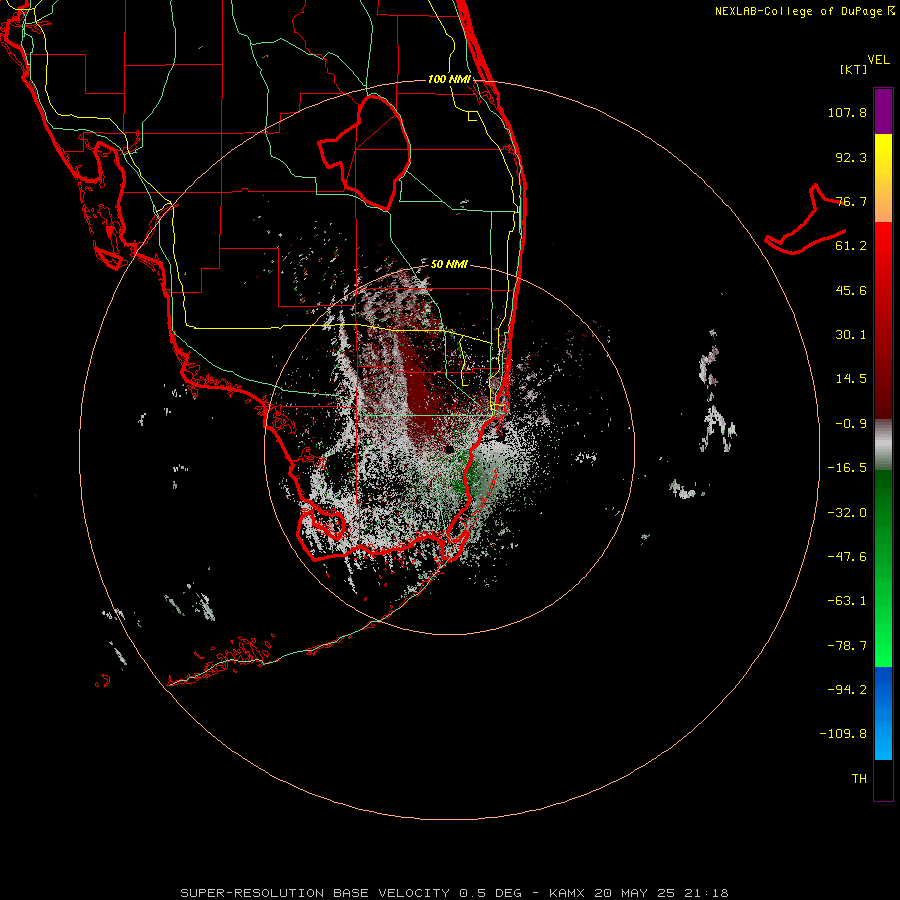Pick the gray near-zero segment of the color bar
900x900 pixels.
pyautogui.click(x=883, y=445)
